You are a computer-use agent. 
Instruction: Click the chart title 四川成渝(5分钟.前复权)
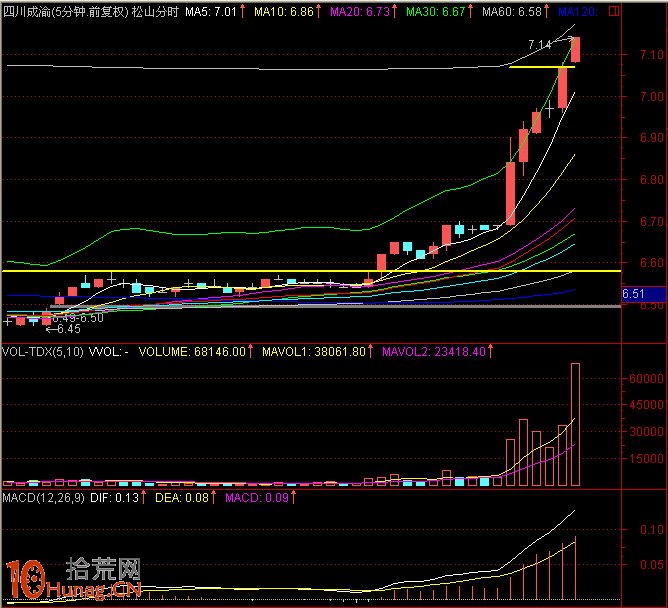[x=66, y=12]
